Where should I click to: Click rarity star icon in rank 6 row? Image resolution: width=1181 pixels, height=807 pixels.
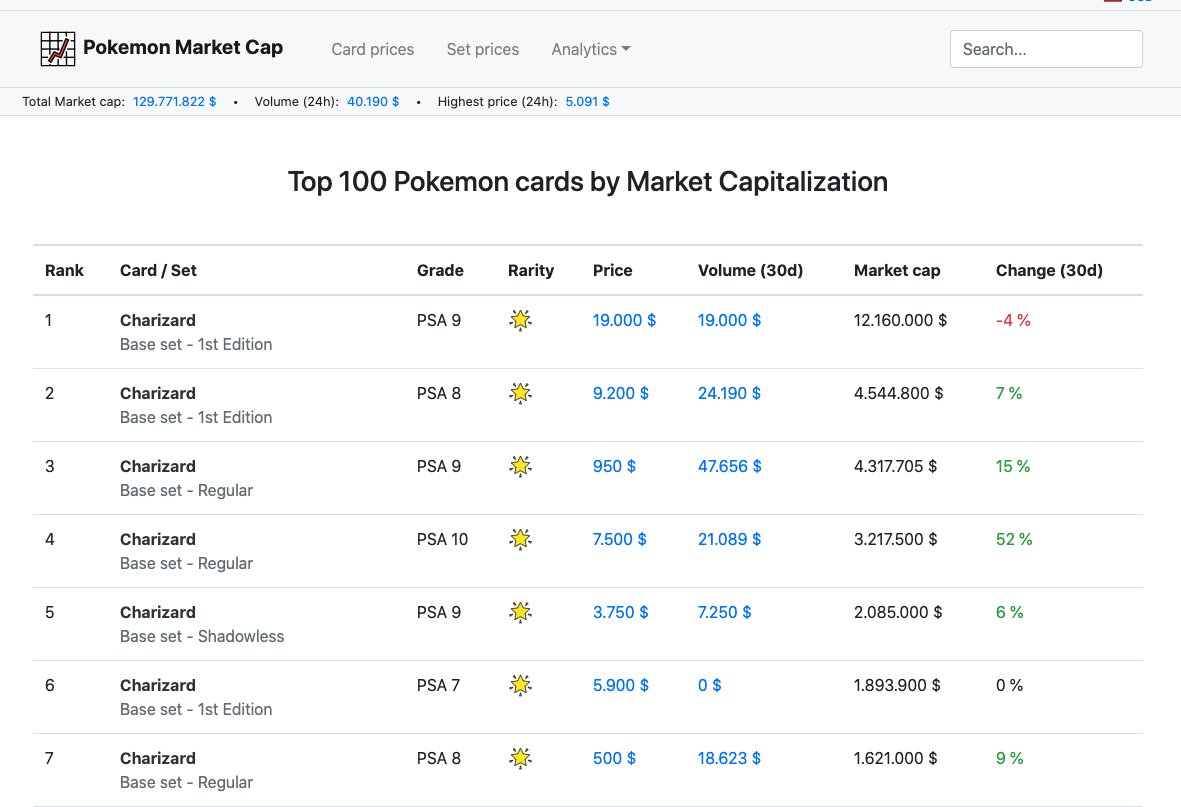(x=520, y=685)
